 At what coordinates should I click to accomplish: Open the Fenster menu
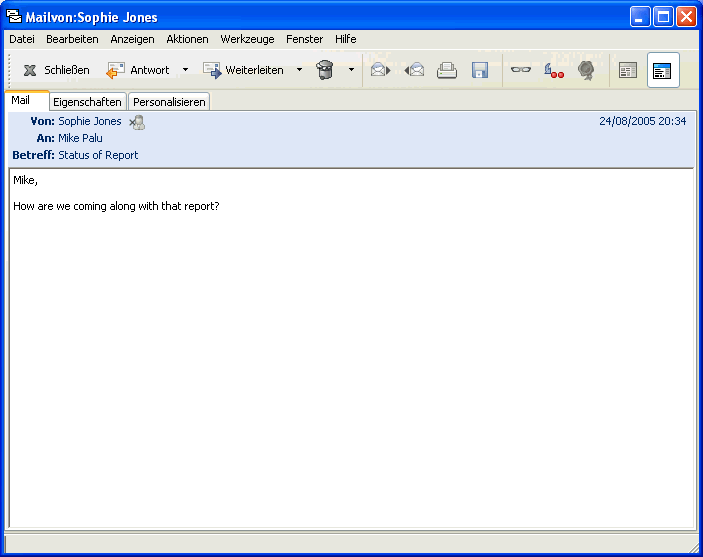[304, 39]
